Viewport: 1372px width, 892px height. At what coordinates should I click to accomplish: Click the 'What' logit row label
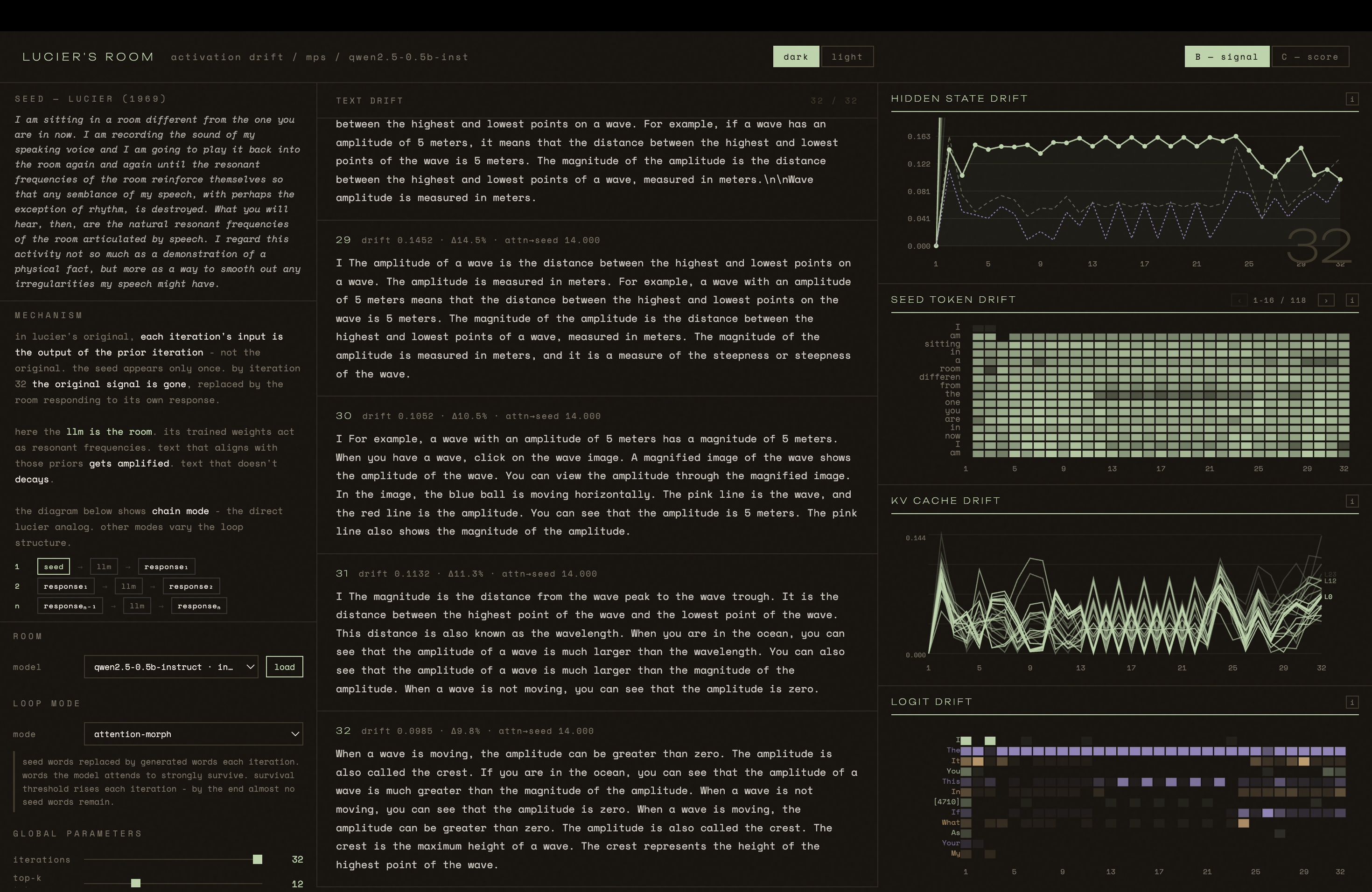[x=951, y=822]
